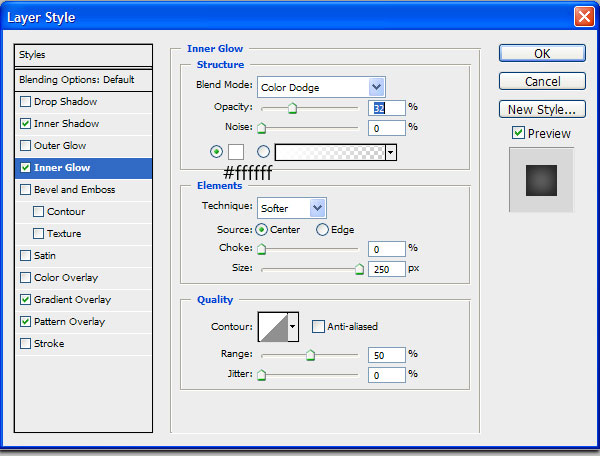This screenshot has width=600, height=456.
Task: Click the OK button
Action: coord(542,53)
